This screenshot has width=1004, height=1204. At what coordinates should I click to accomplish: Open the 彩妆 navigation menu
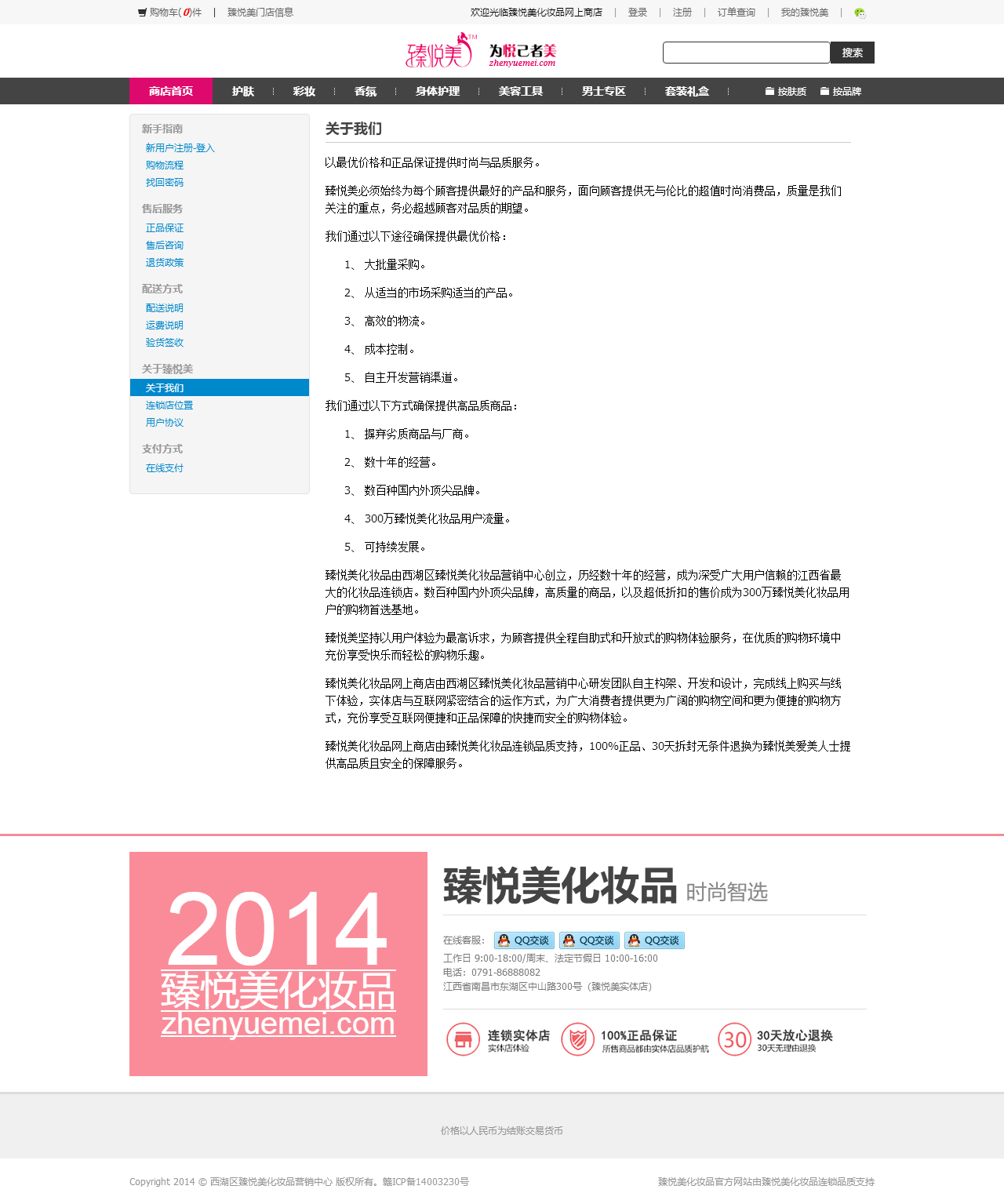tap(304, 92)
